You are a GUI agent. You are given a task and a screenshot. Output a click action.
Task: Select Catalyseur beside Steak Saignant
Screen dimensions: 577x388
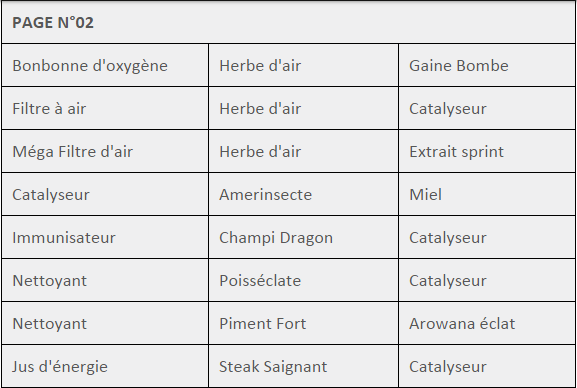pyautogui.click(x=487, y=366)
